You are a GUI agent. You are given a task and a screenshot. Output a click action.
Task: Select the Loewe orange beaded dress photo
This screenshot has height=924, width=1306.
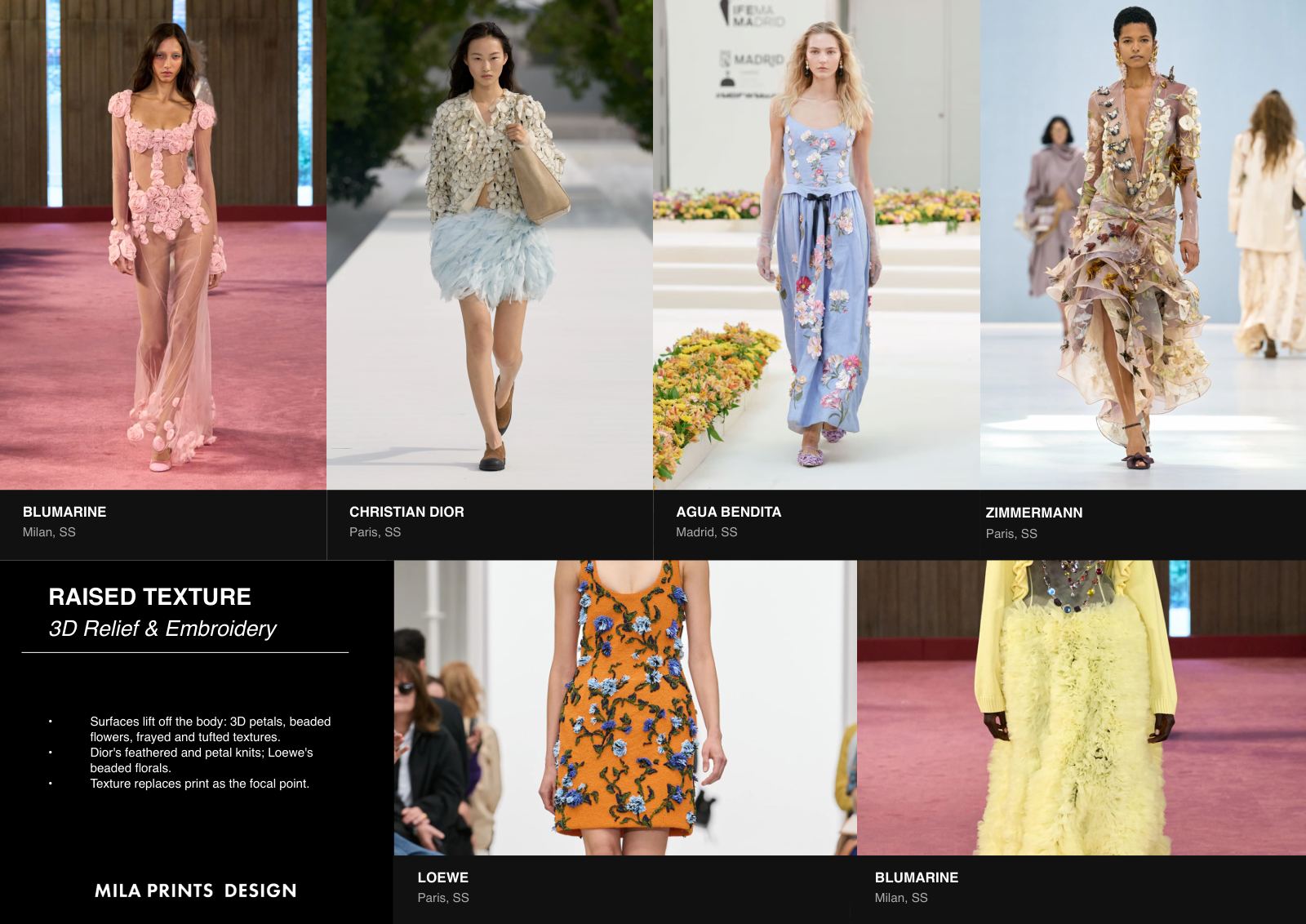pyautogui.click(x=625, y=708)
